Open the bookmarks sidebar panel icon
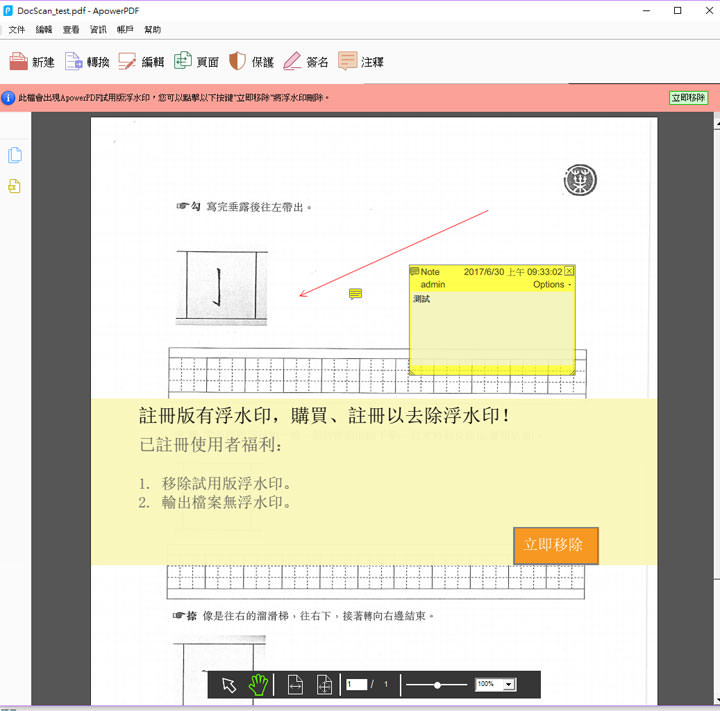 [14, 186]
